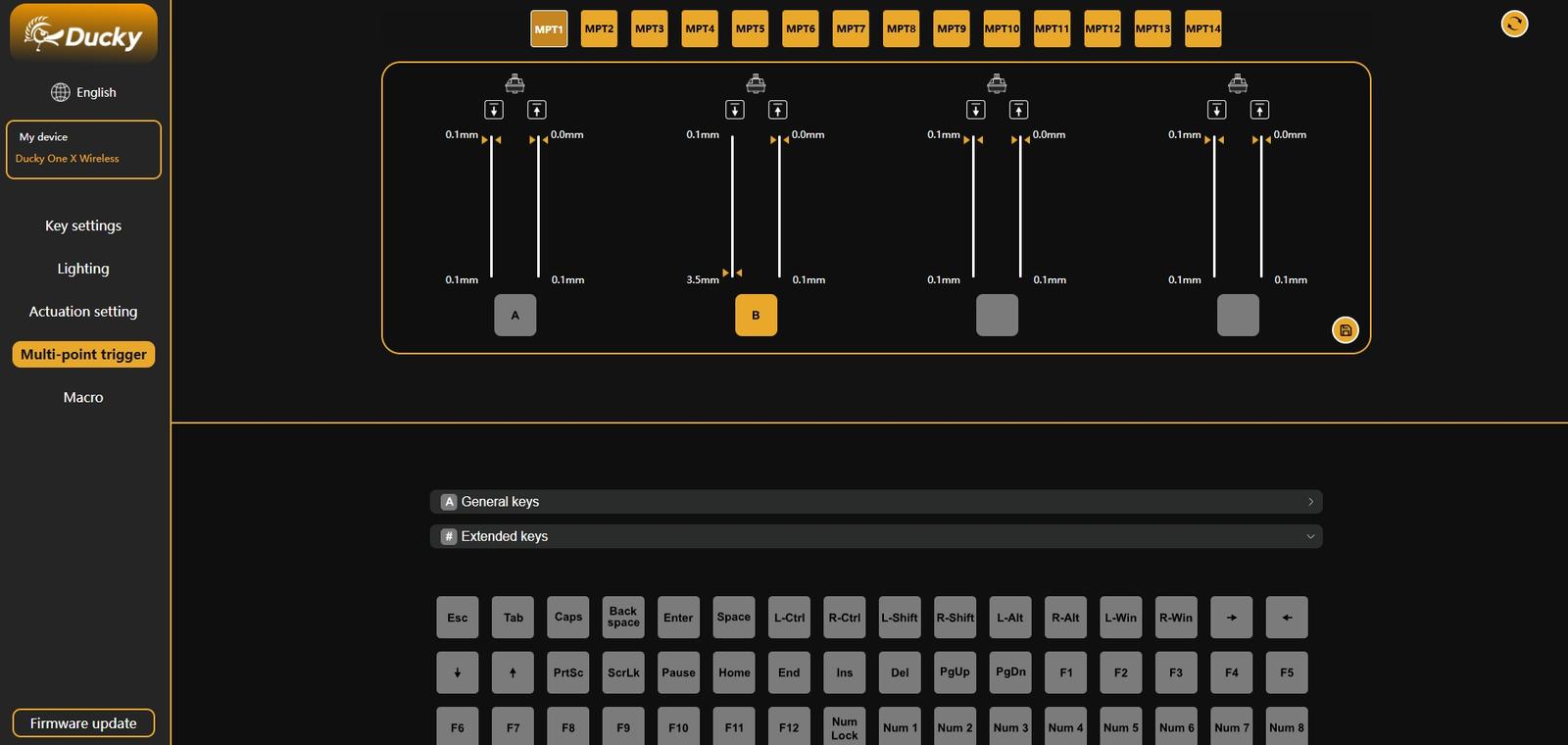Choose the L-Ctrl key
Screen dimensions: 1568x745
click(x=789, y=618)
